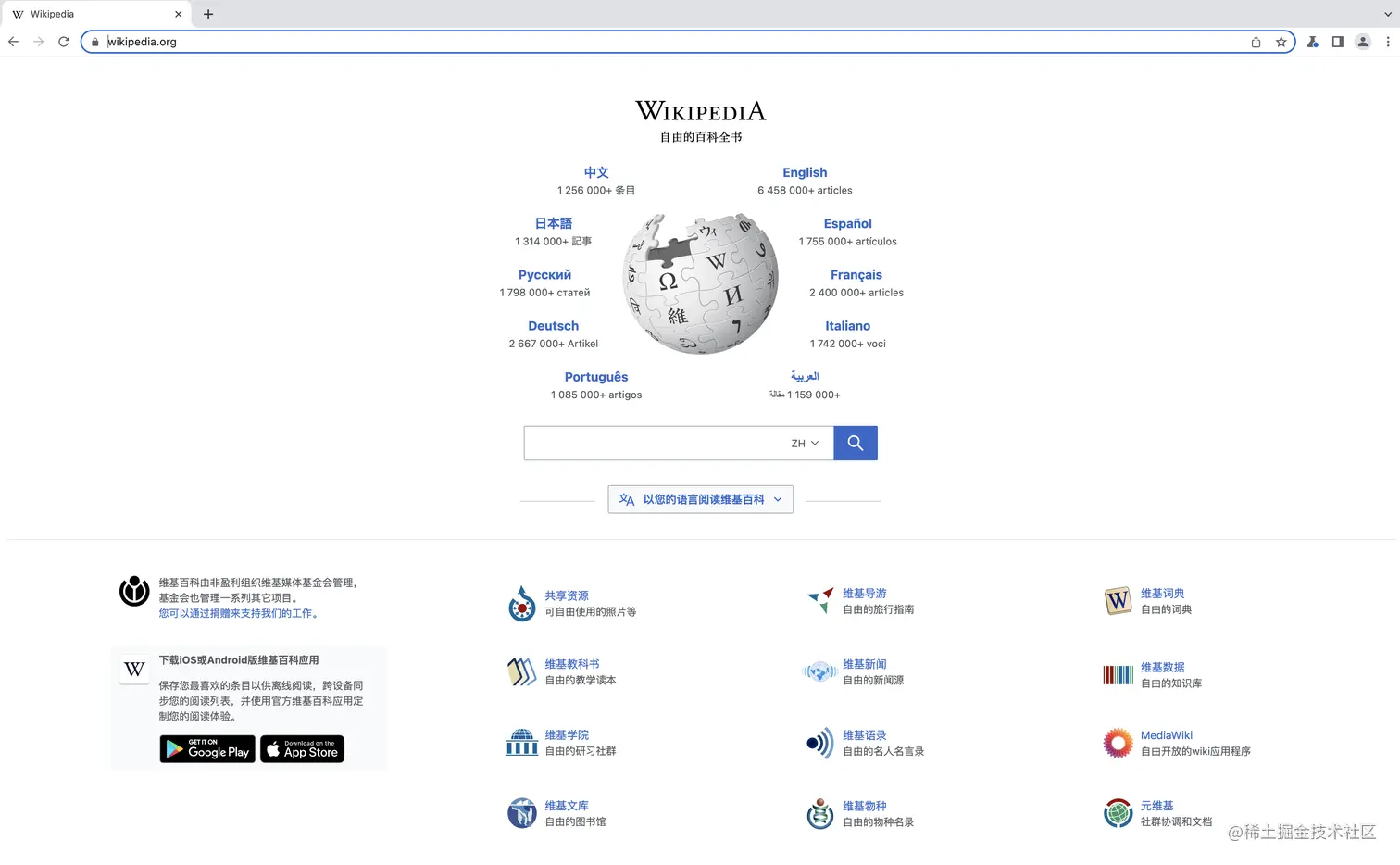Reload the page with refresh icon
This screenshot has height=865, width=1400.
[64, 42]
